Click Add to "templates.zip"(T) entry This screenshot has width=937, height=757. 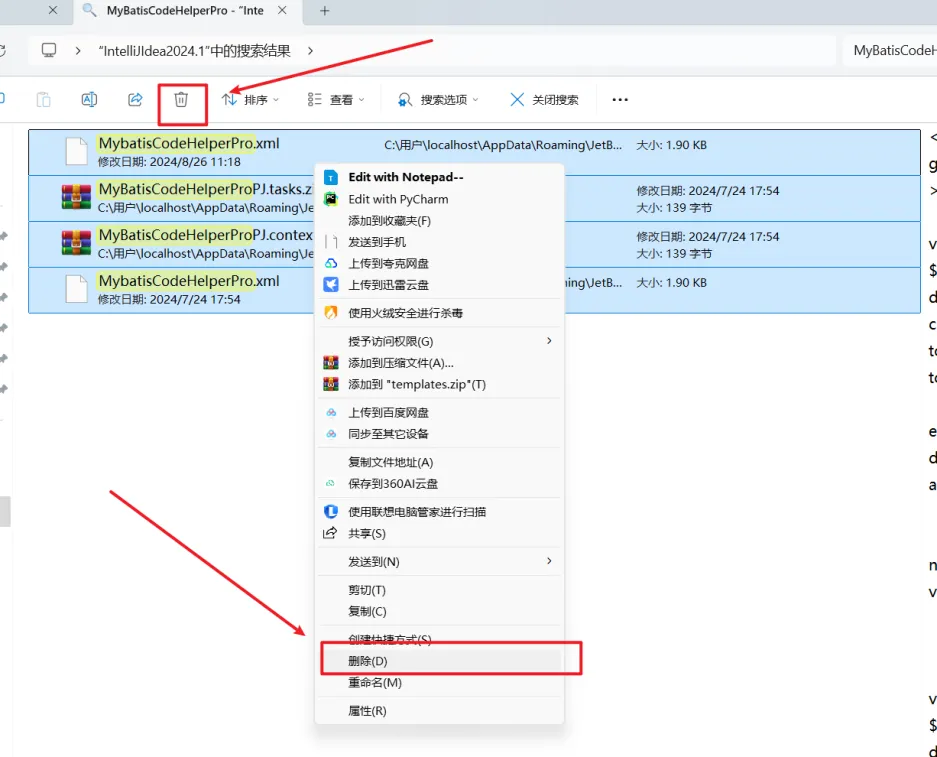[x=439, y=384]
